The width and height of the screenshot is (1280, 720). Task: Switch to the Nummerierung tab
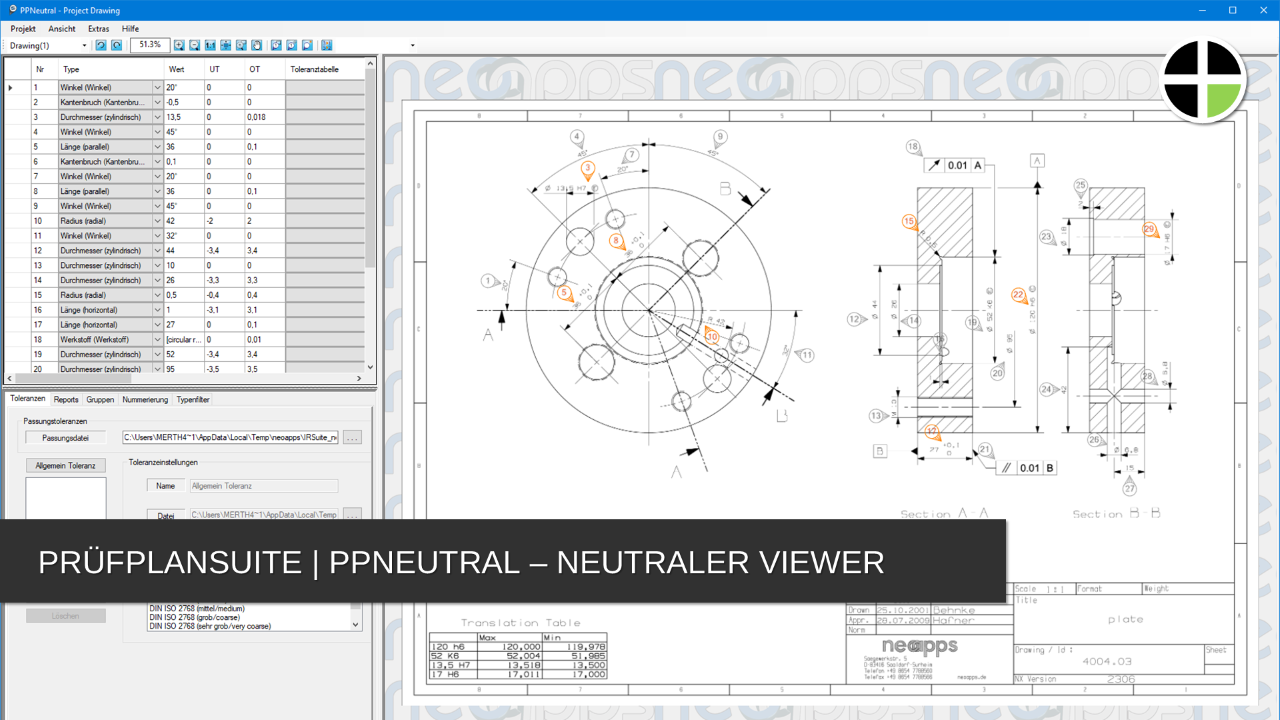[x=145, y=399]
